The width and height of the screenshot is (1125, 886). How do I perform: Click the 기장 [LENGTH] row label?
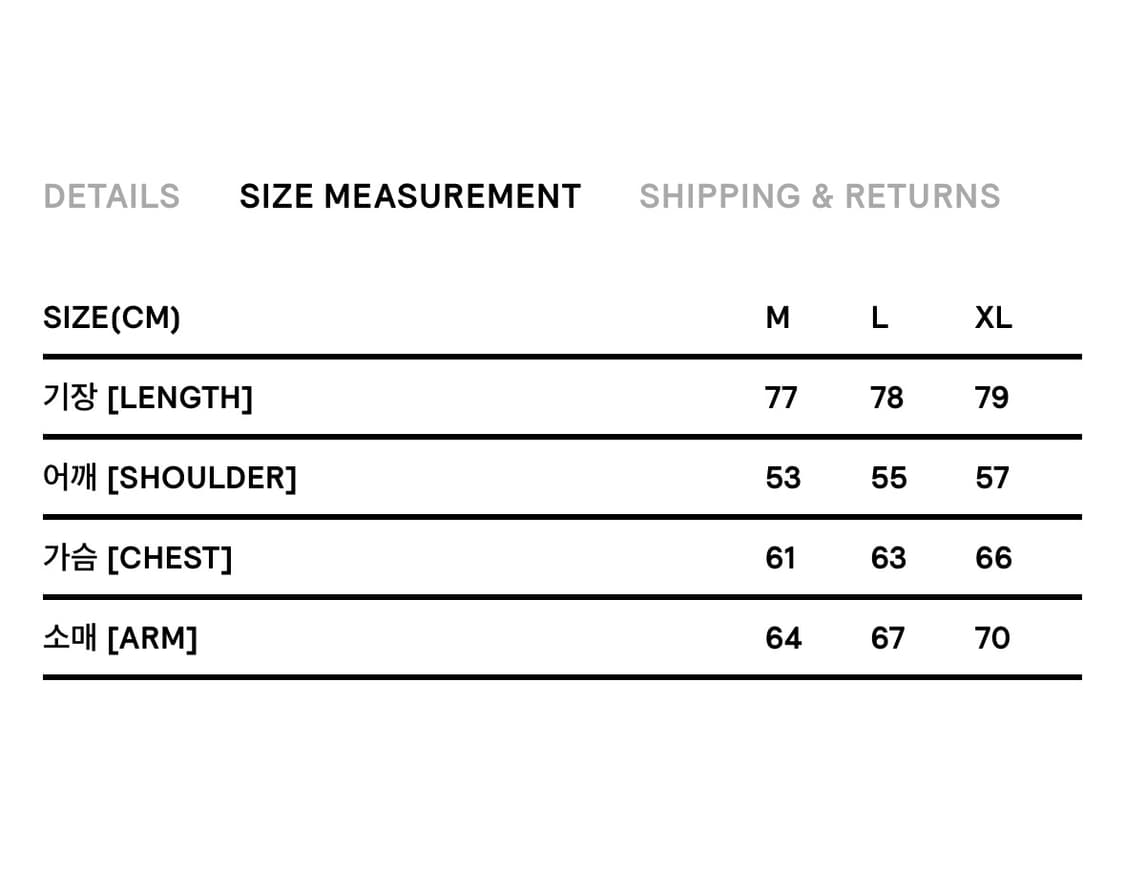148,398
